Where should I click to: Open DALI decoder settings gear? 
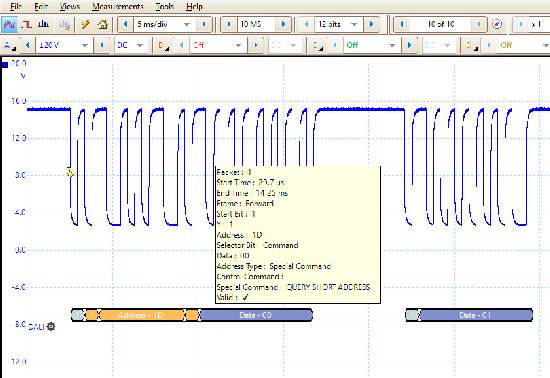click(51, 326)
